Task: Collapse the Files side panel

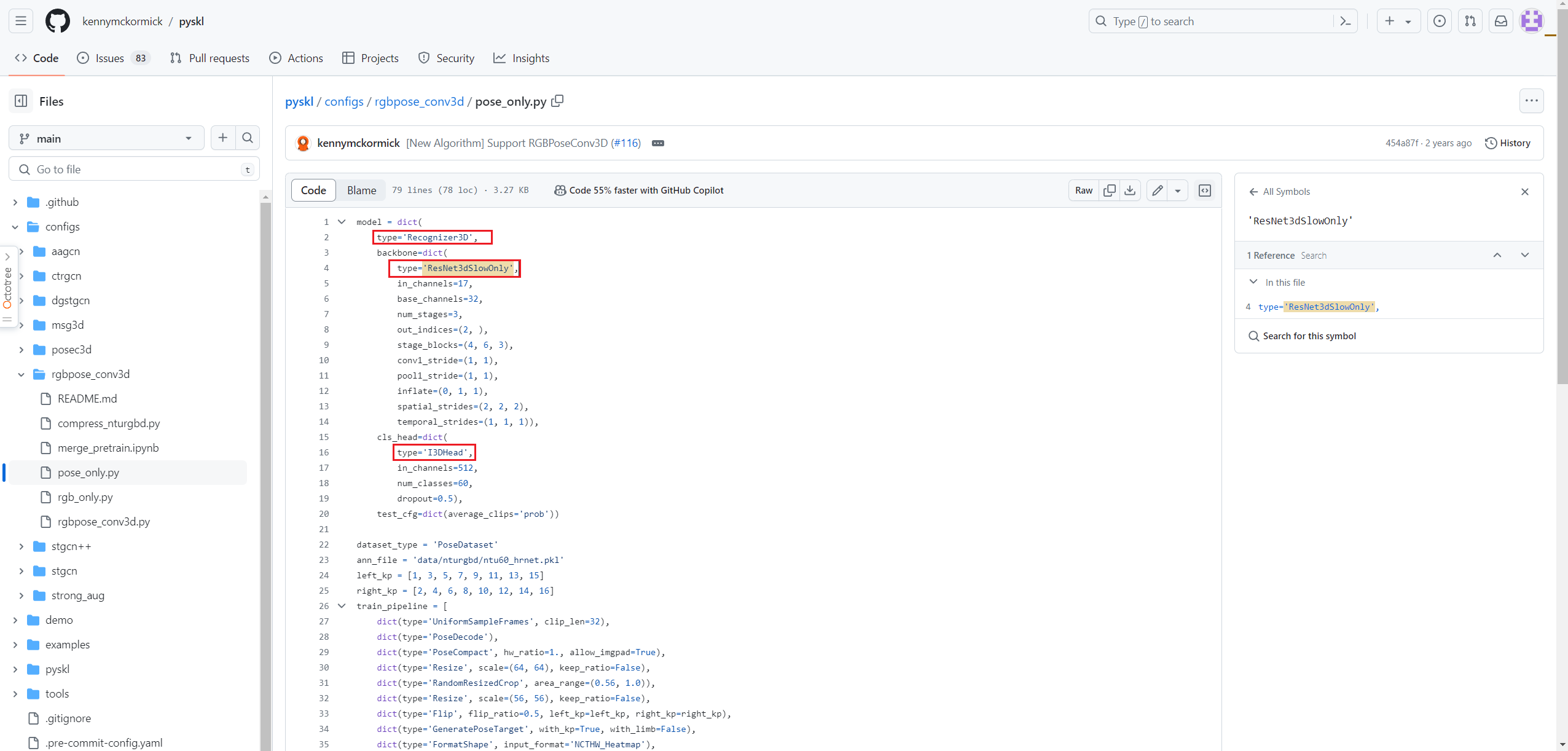Action: 21,101
